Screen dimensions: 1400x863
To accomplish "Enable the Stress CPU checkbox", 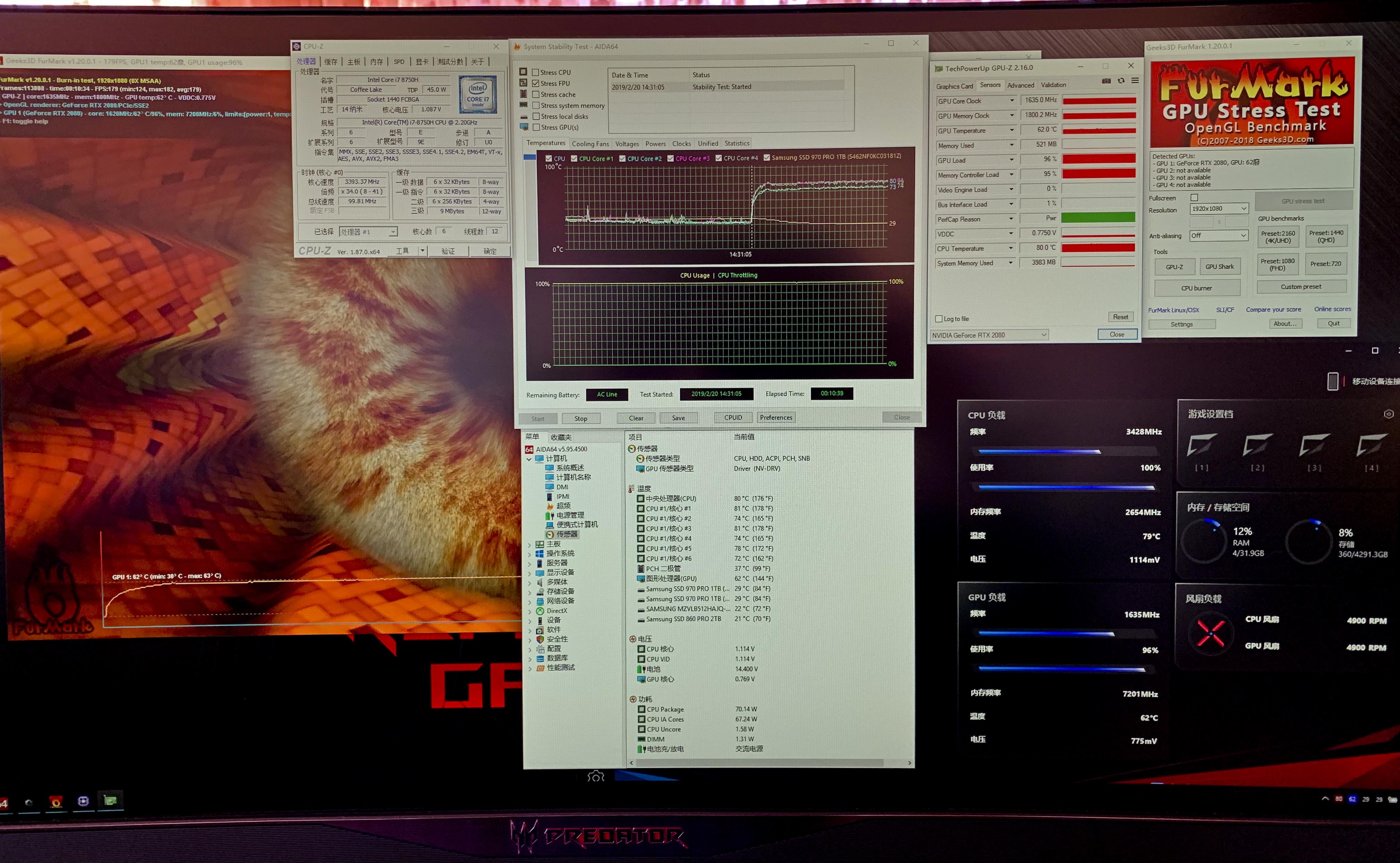I will pos(535,73).
